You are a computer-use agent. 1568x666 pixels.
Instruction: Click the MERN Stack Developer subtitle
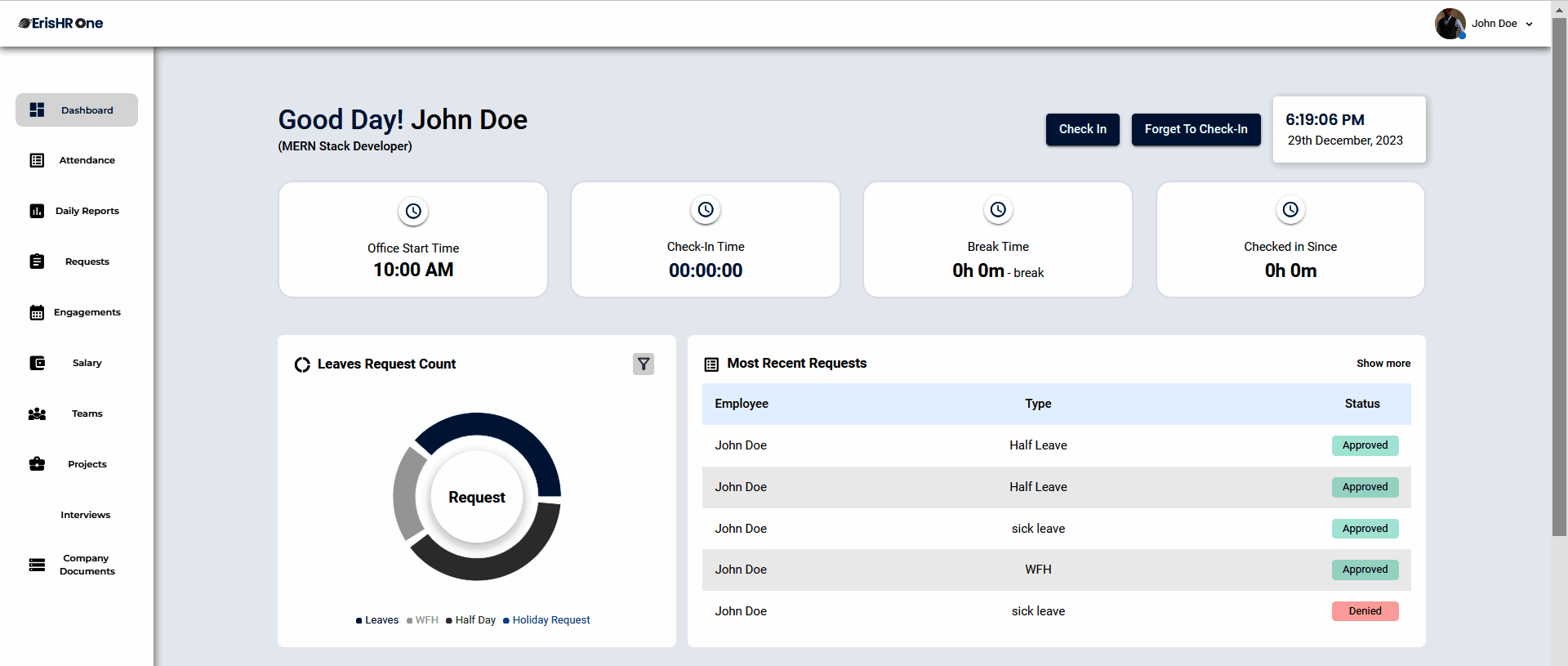[345, 146]
